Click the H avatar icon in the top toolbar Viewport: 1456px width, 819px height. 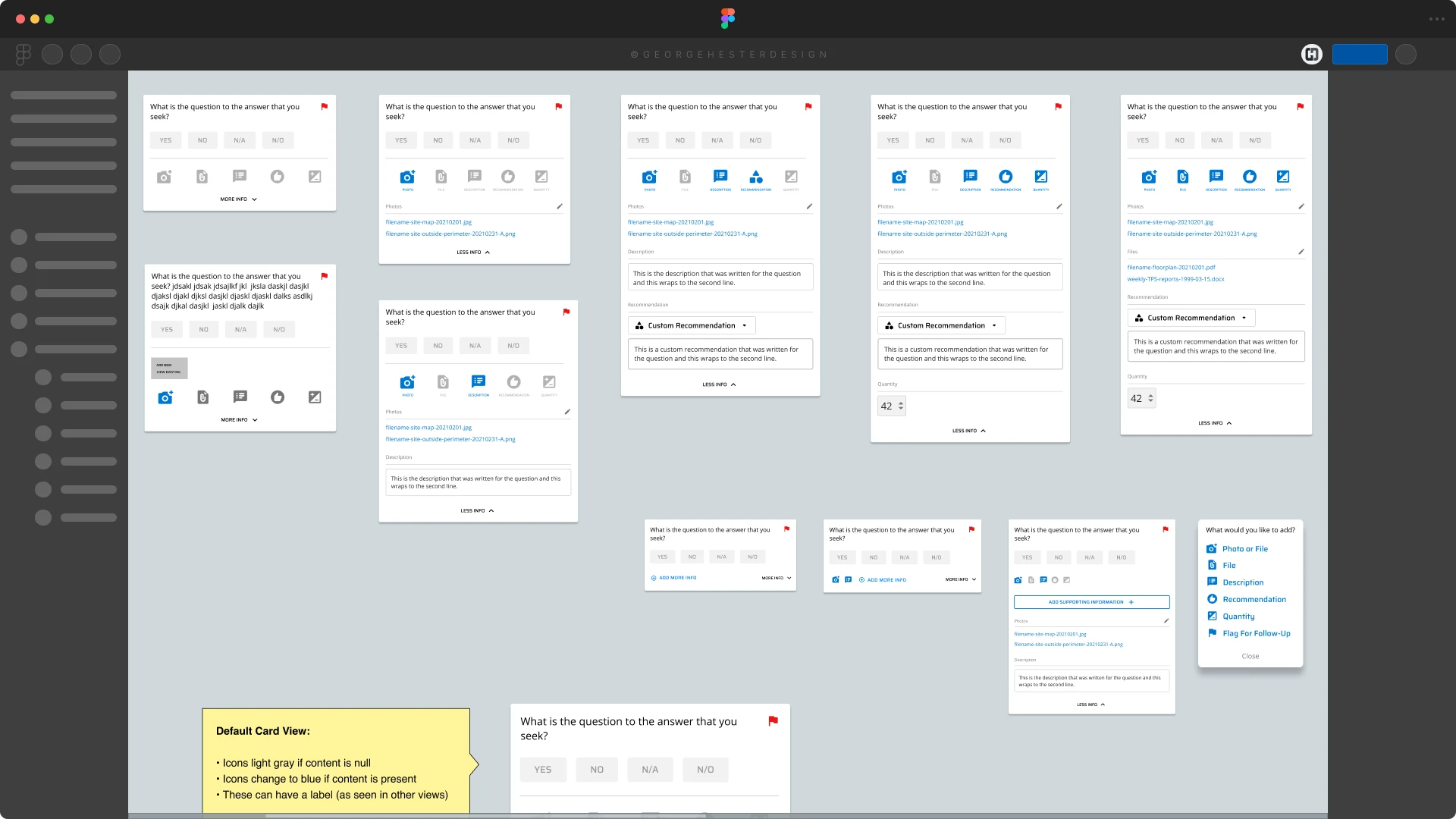coord(1312,54)
